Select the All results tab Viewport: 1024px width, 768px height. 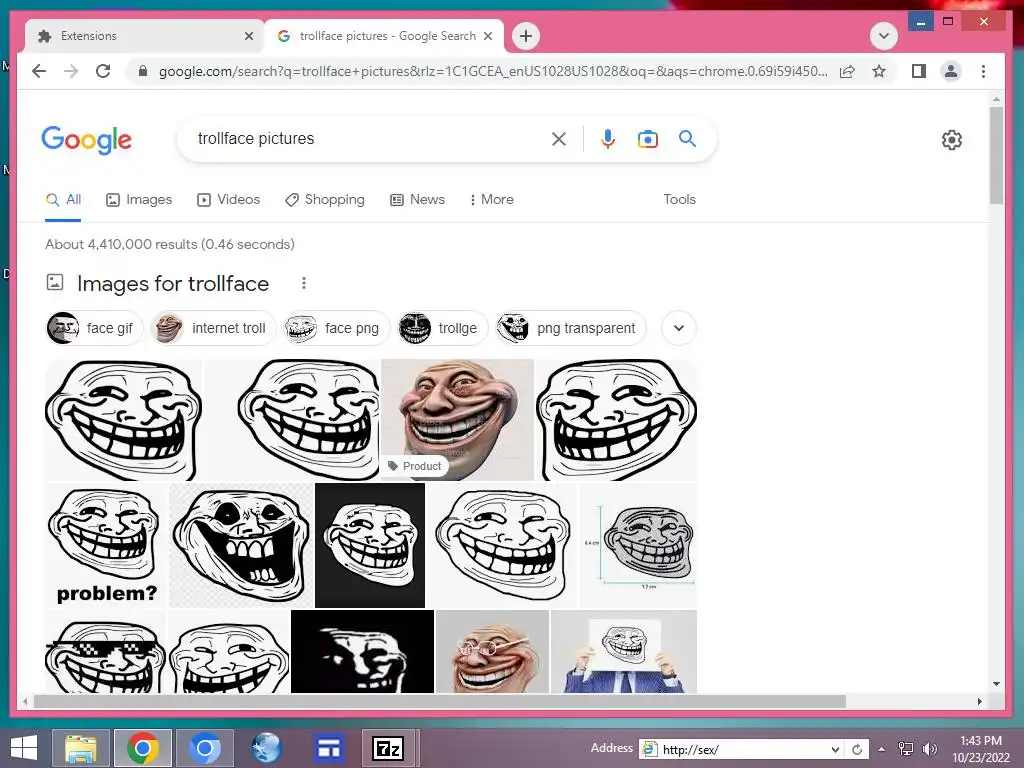point(63,200)
